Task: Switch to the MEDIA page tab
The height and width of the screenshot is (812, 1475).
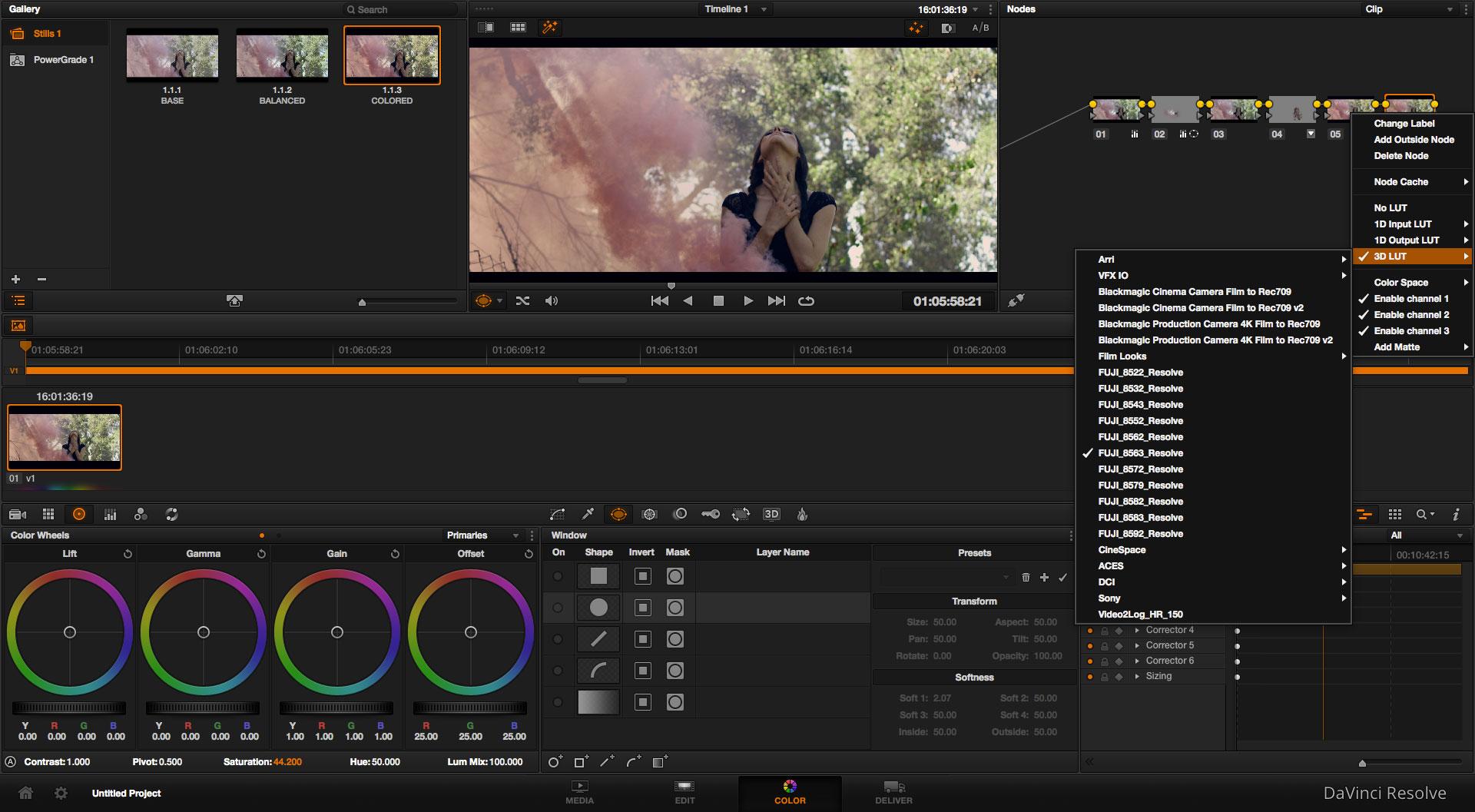Action: click(x=579, y=793)
